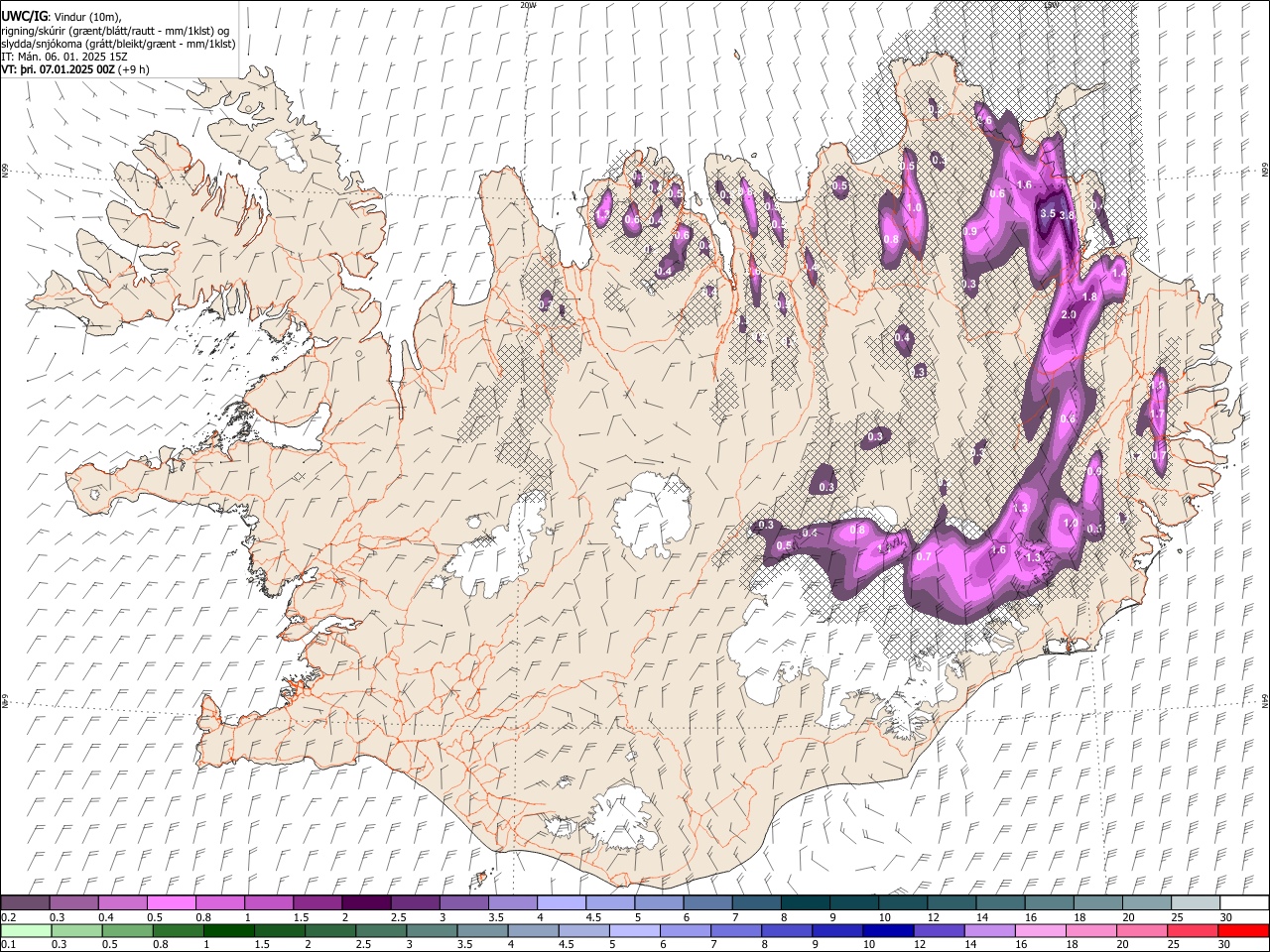Click the dark mauve 0.2–0.3 swatch in the upper legend

(x=26, y=903)
